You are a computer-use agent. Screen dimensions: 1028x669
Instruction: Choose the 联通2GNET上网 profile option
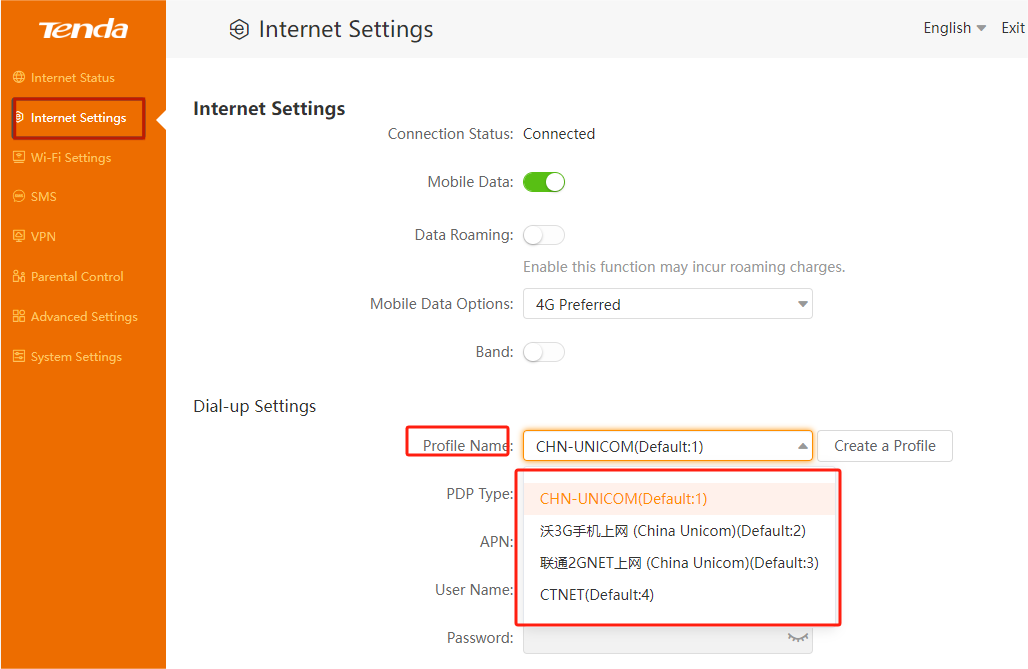click(679, 563)
